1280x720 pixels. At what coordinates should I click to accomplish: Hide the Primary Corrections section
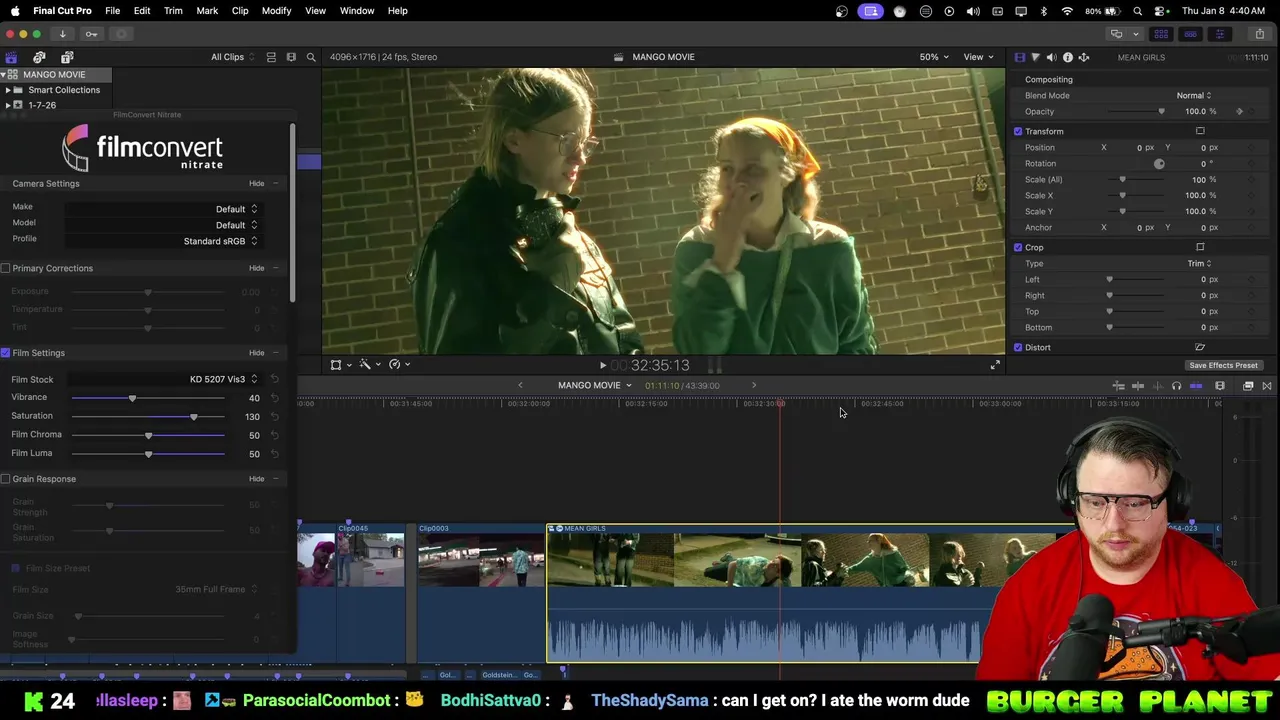tap(256, 268)
